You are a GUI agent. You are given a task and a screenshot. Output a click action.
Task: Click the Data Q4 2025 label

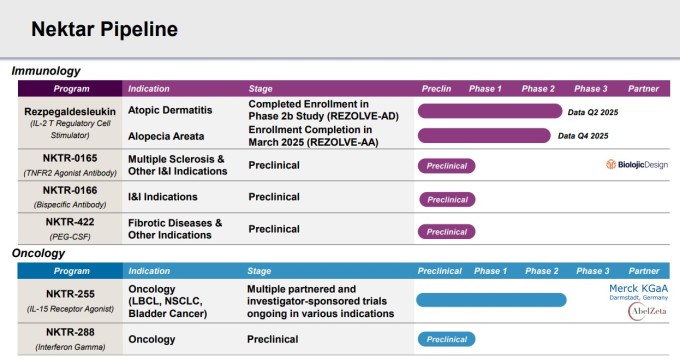[583, 136]
